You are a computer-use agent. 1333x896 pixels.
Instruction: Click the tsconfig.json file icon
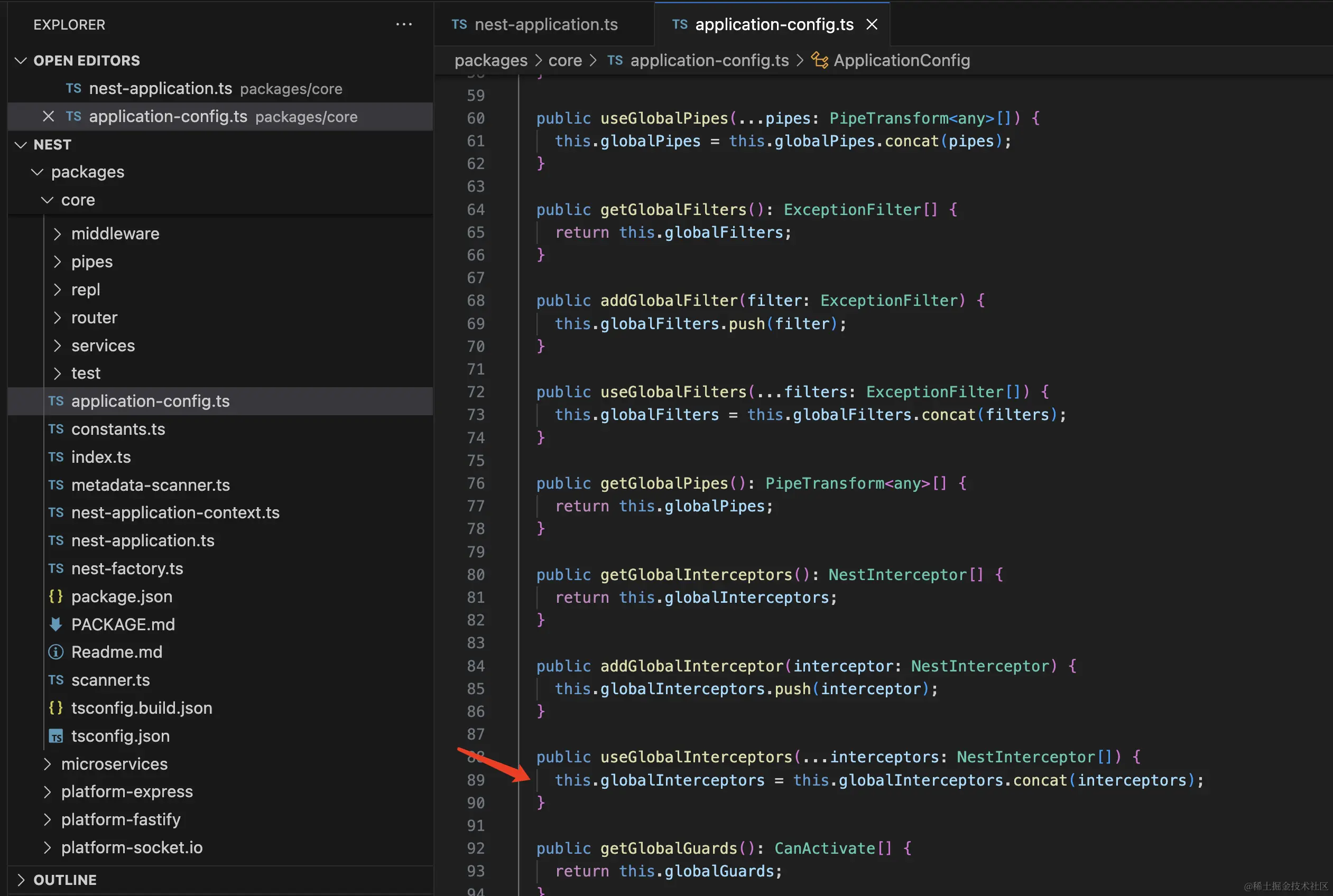[x=55, y=736]
